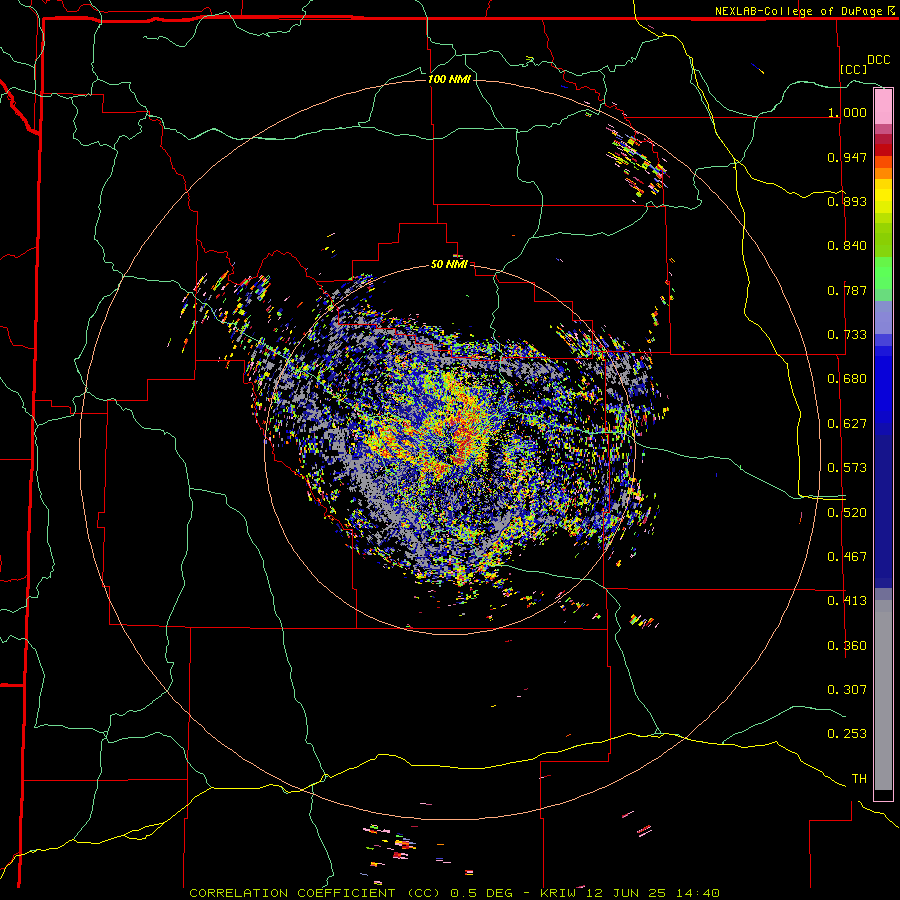
Task: Select the 0.840 scale value
Action: tap(847, 246)
